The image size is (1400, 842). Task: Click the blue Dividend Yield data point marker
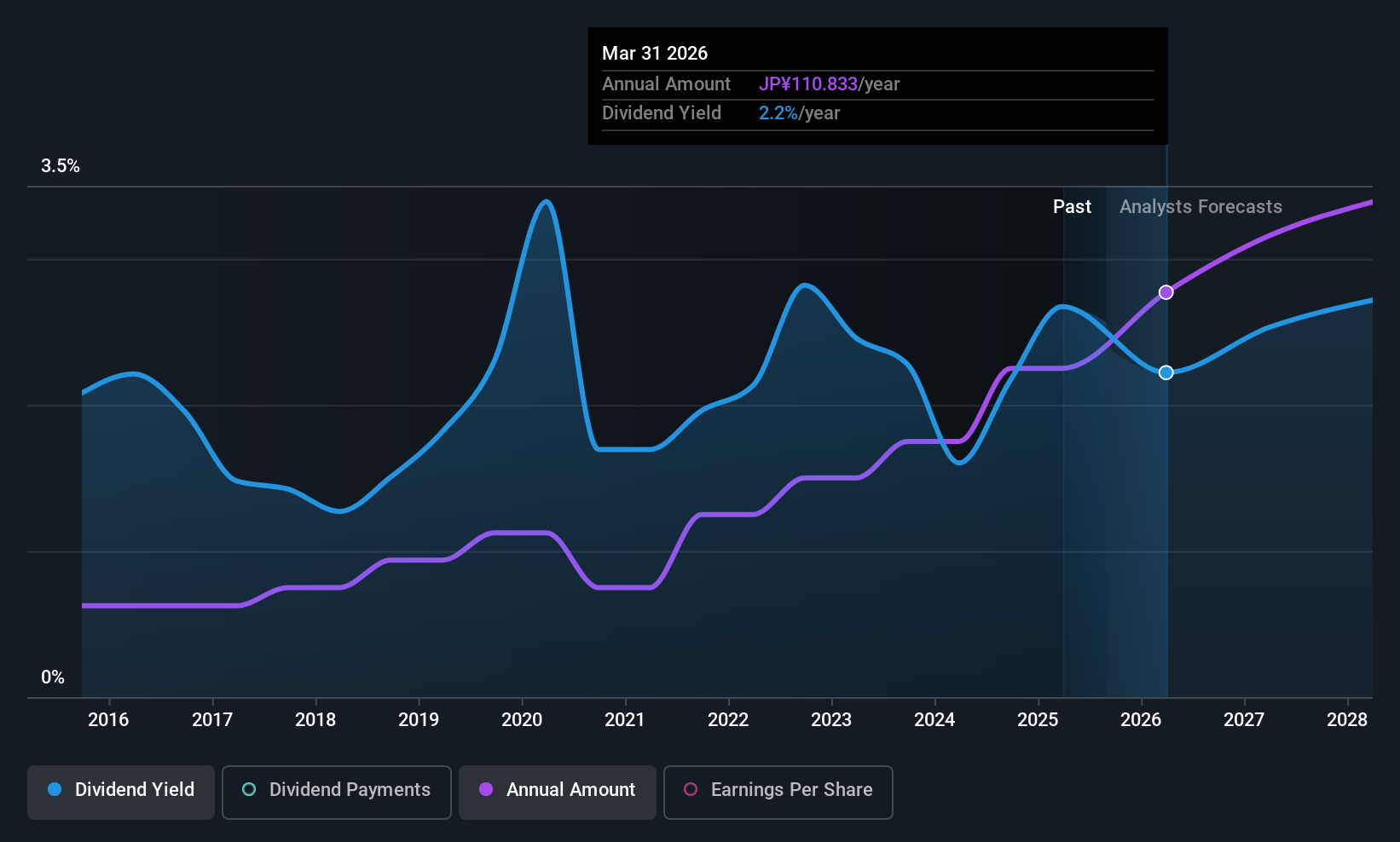click(x=1166, y=372)
